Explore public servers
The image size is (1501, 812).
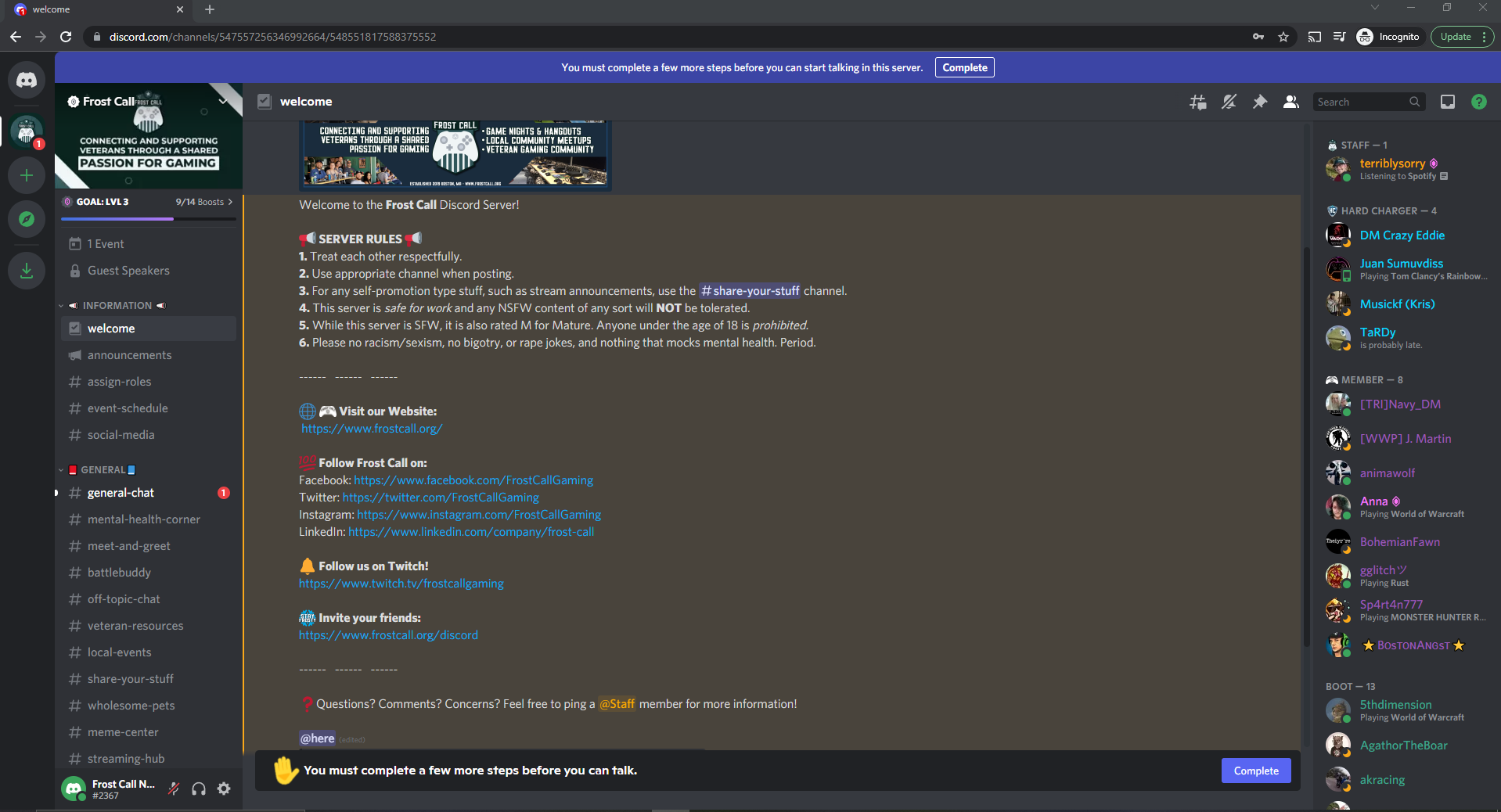[26, 219]
